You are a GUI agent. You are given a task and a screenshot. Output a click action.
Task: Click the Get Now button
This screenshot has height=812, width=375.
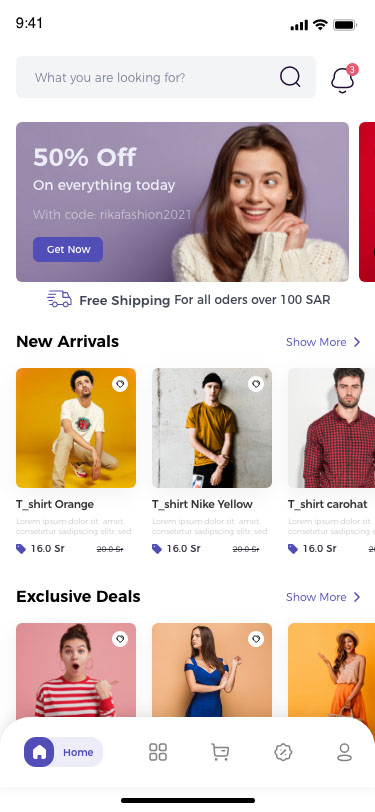(x=68, y=249)
